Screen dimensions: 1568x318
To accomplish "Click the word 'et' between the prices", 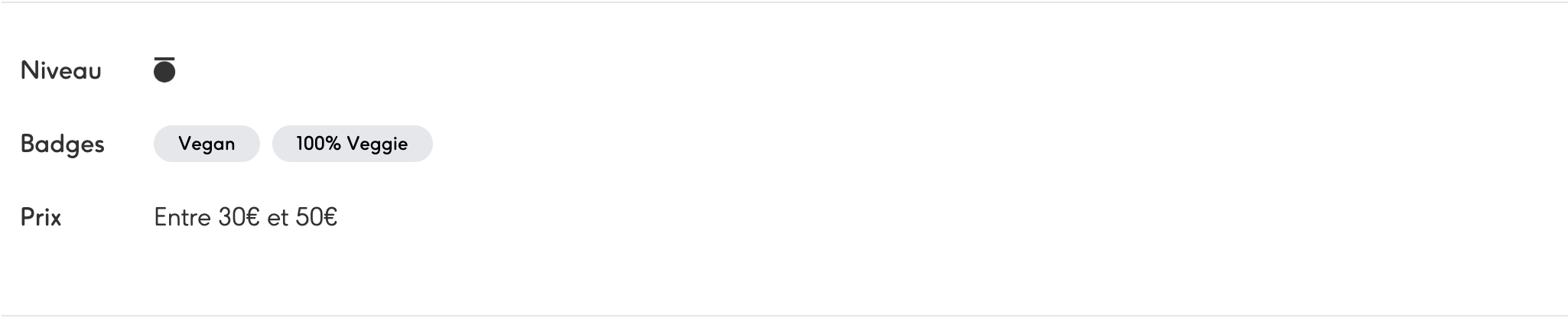I will click(x=278, y=218).
